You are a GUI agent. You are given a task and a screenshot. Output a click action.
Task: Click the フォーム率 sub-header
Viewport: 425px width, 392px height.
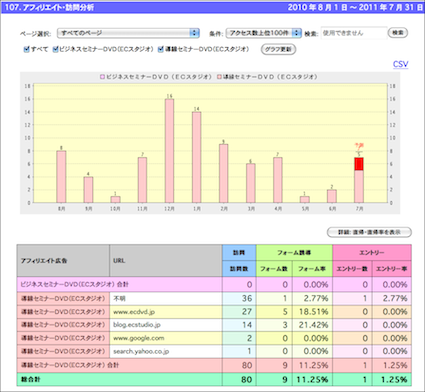[x=312, y=269]
